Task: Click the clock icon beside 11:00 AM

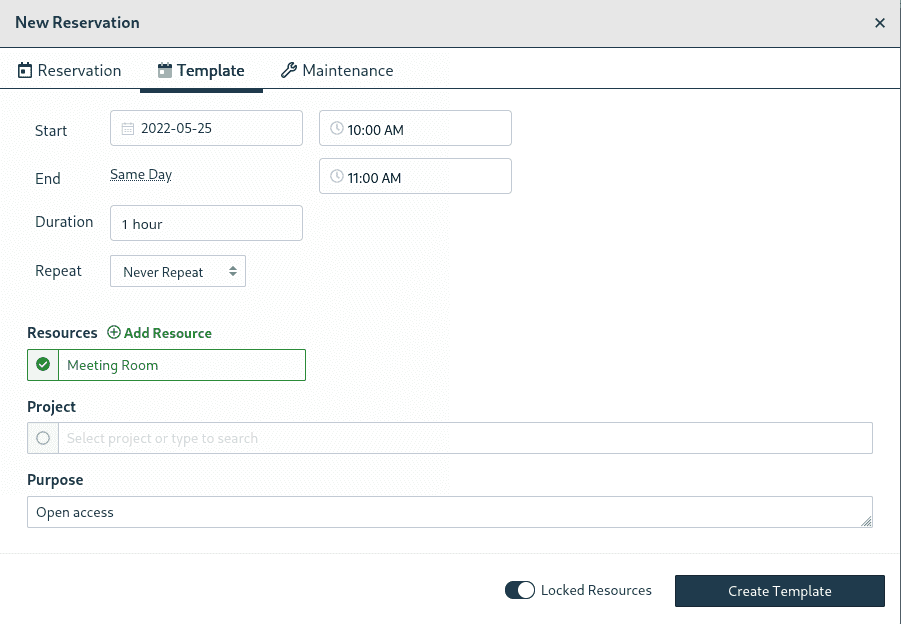Action: point(337,175)
